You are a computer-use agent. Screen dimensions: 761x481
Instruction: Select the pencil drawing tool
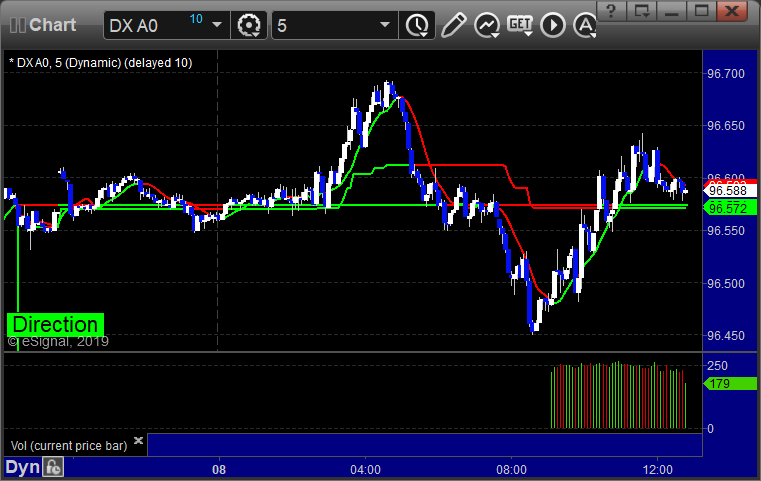[453, 25]
